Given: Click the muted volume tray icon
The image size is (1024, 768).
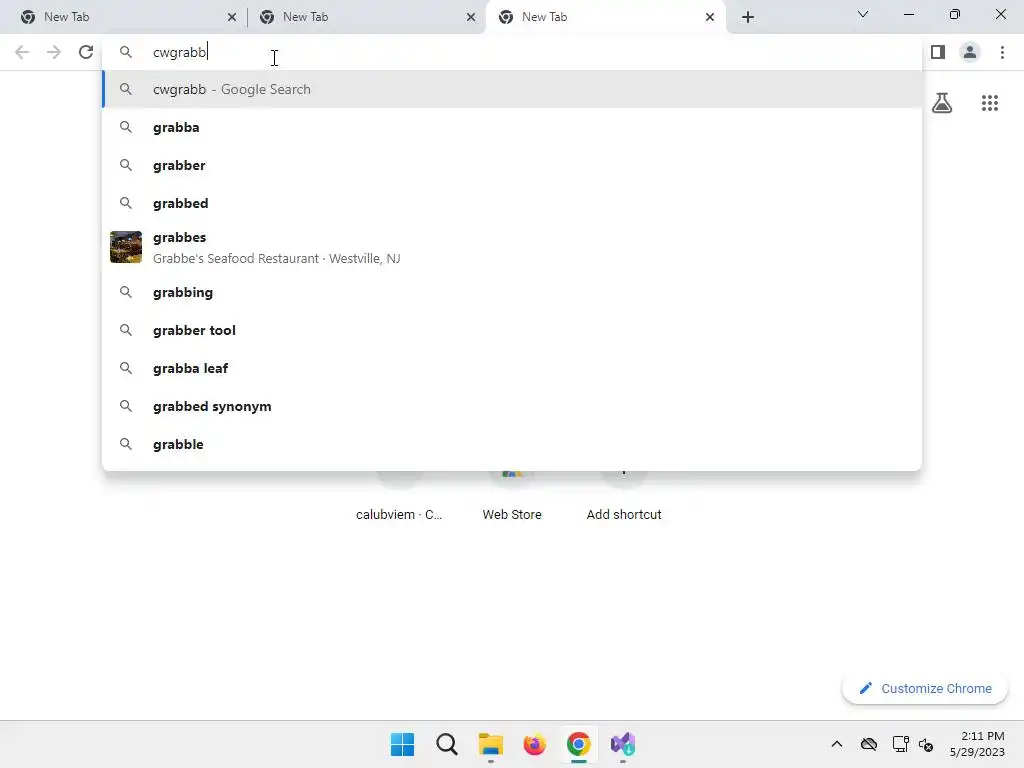Looking at the screenshot, I should tap(926, 744).
